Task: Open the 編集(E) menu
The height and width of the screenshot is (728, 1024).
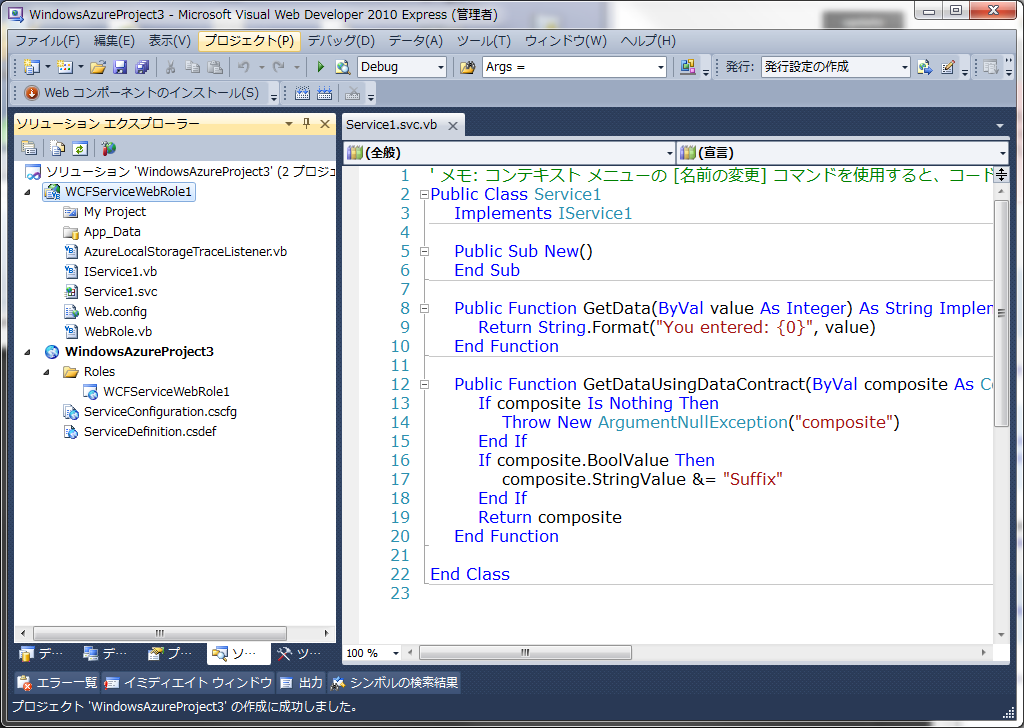Action: (114, 40)
